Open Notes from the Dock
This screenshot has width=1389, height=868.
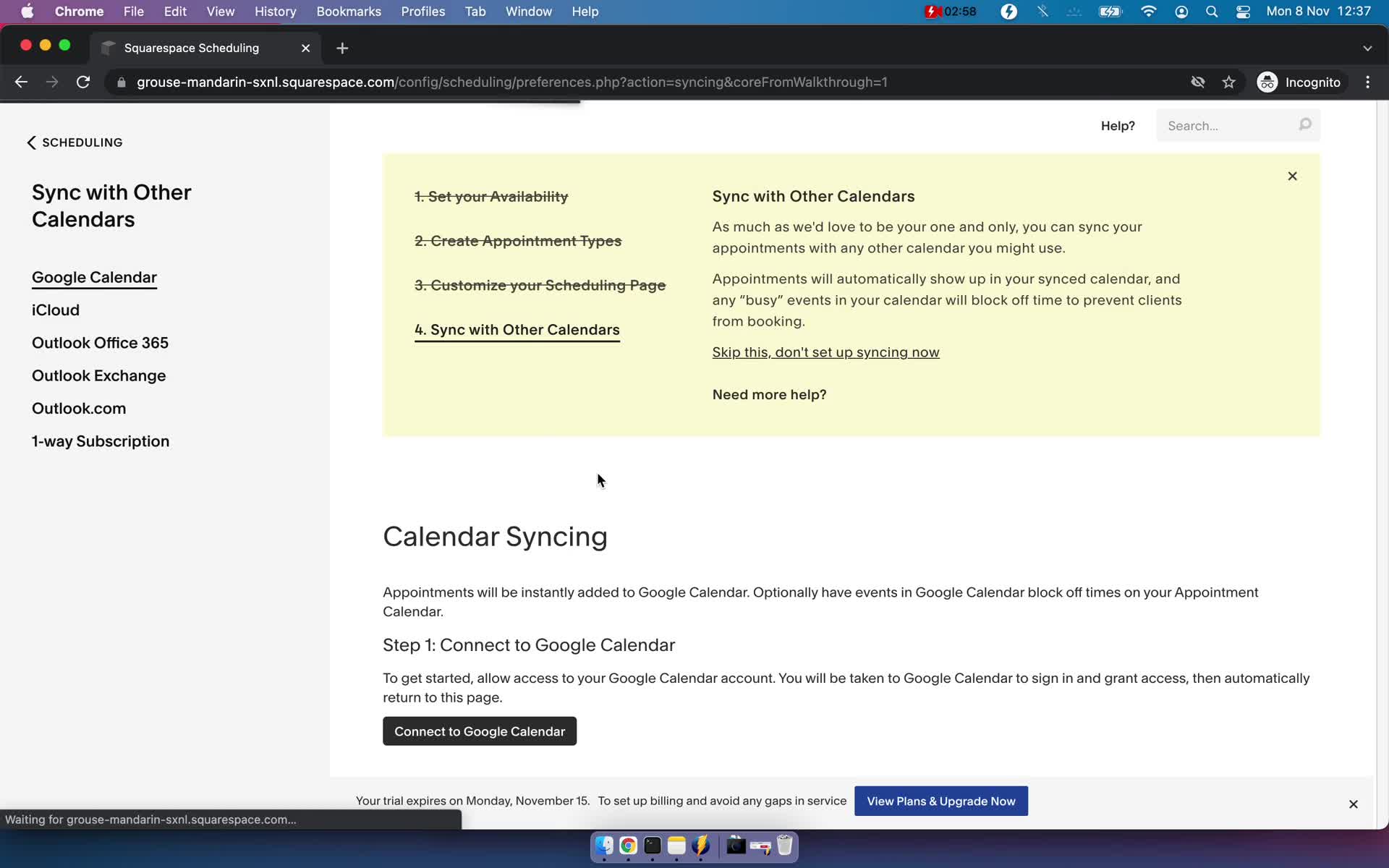tap(676, 846)
